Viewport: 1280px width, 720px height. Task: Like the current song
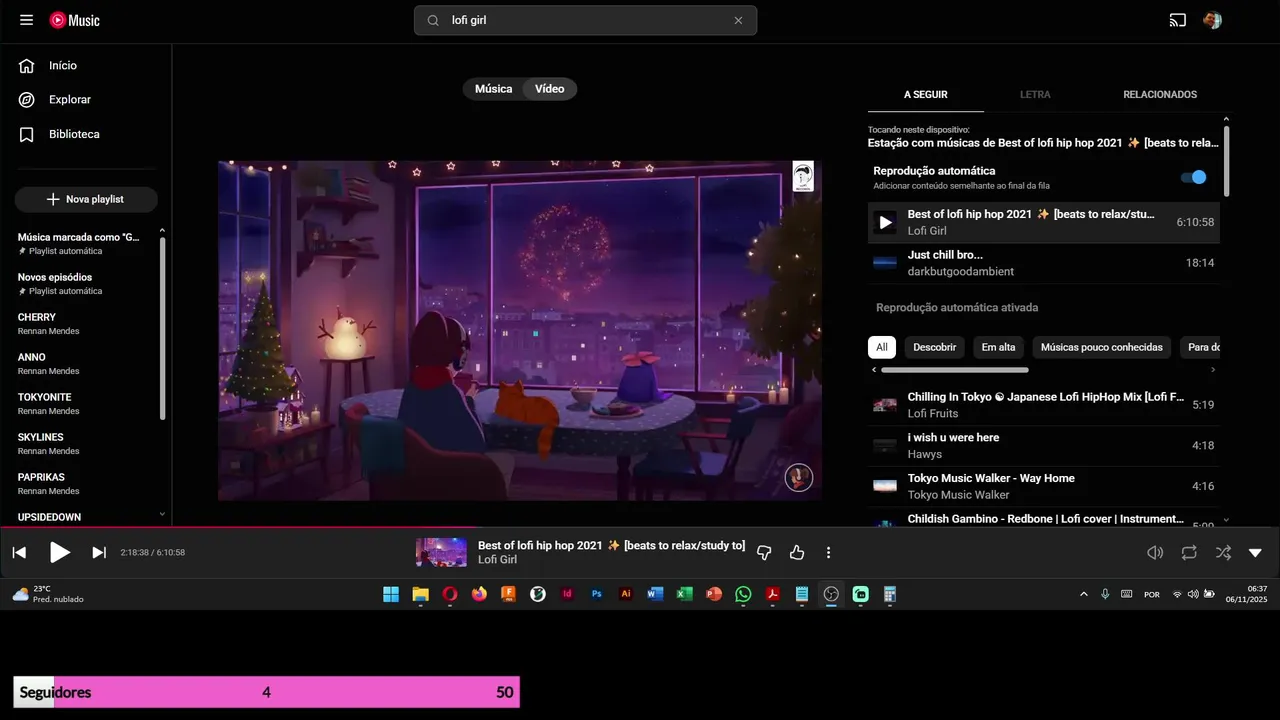[797, 552]
